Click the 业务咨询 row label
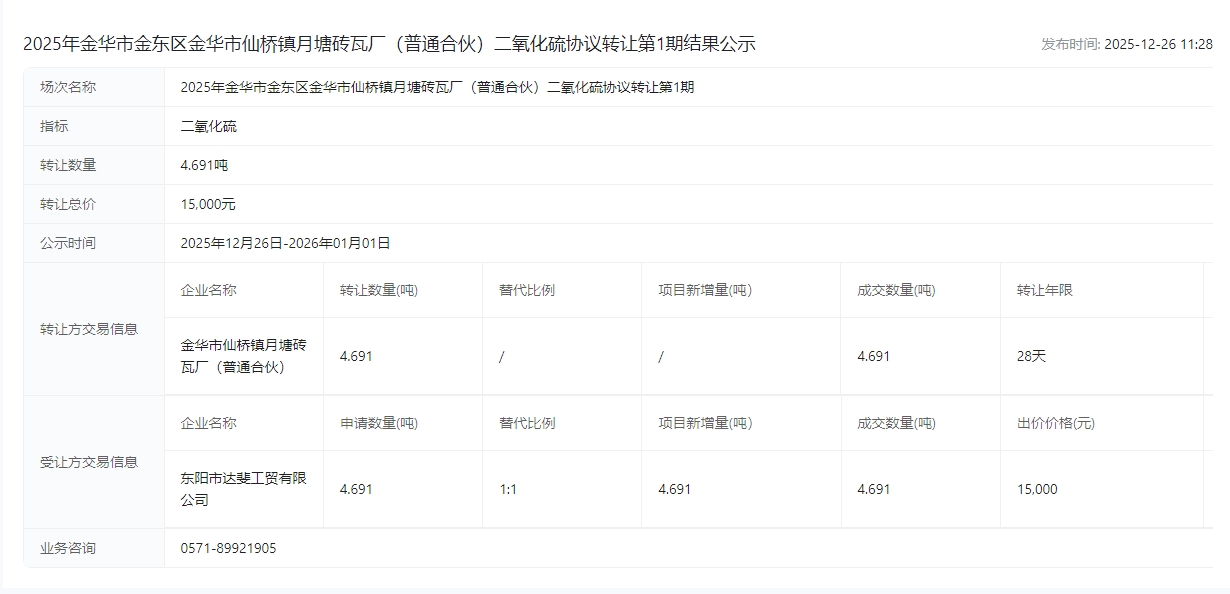This screenshot has width=1230, height=594. click(x=68, y=548)
